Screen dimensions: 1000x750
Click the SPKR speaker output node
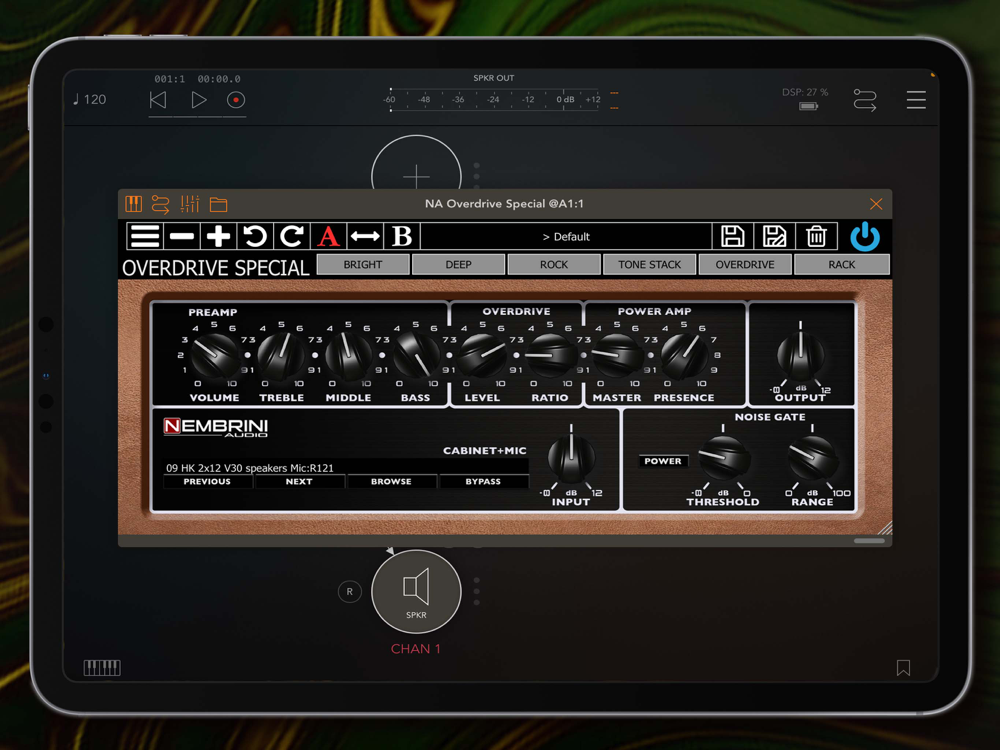pyautogui.click(x=416, y=592)
